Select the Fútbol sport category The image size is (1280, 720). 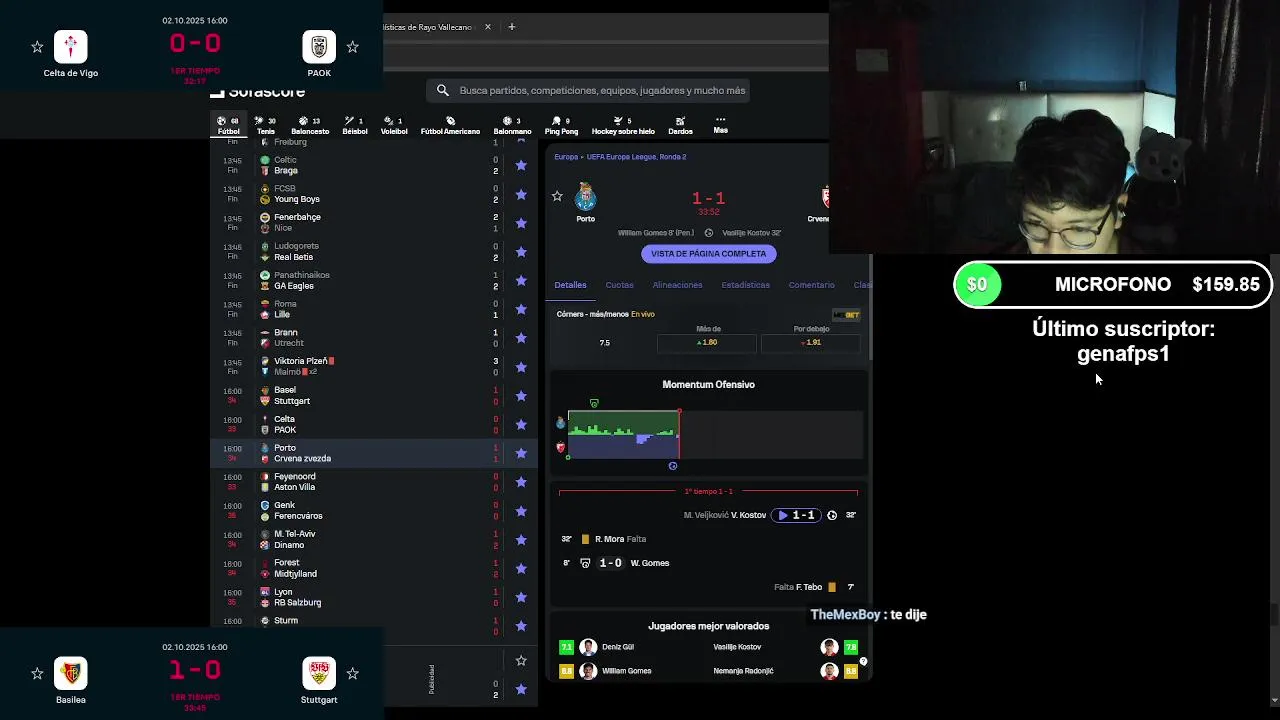(x=229, y=125)
